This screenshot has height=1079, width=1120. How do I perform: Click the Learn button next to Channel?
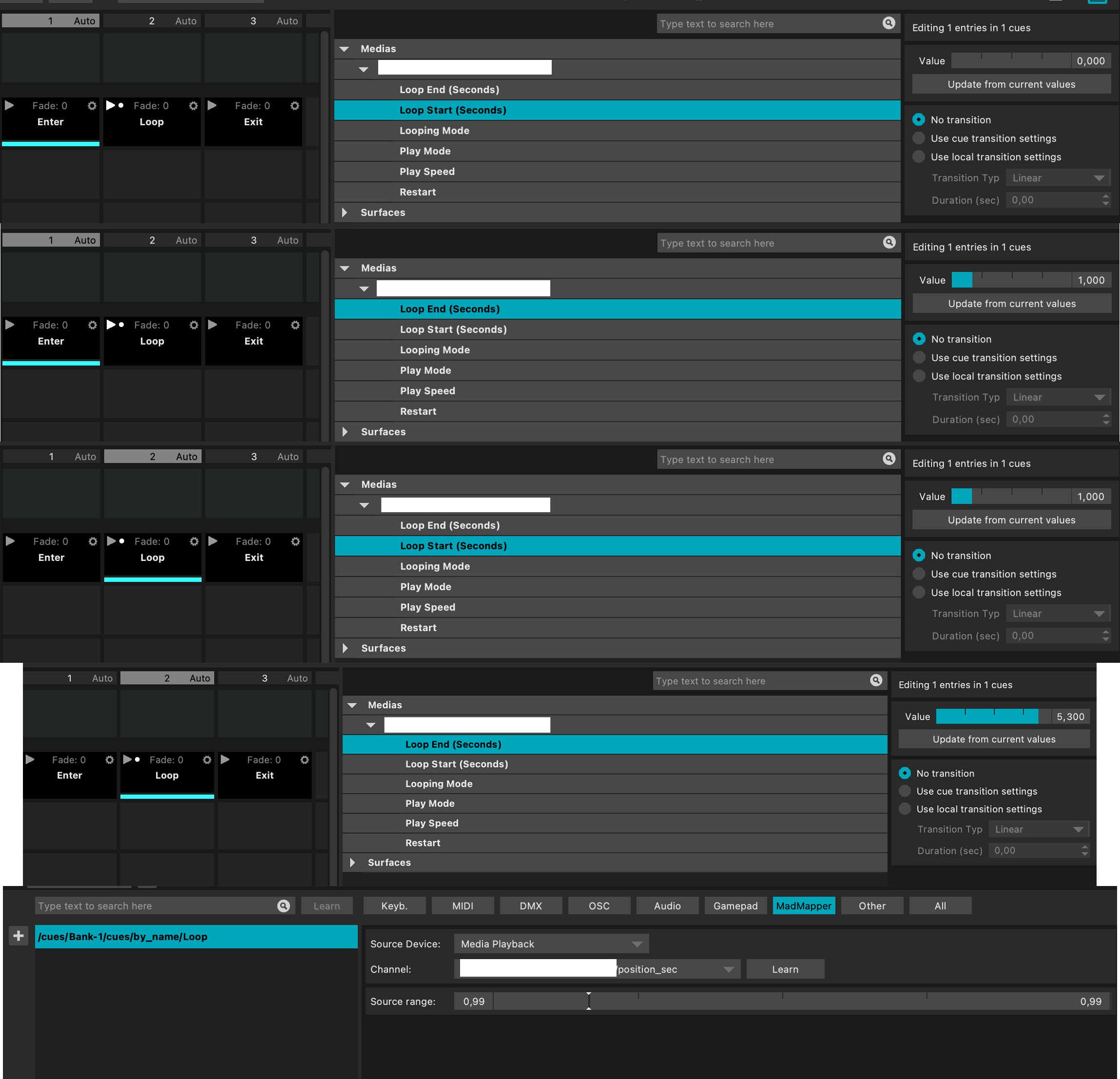point(785,969)
